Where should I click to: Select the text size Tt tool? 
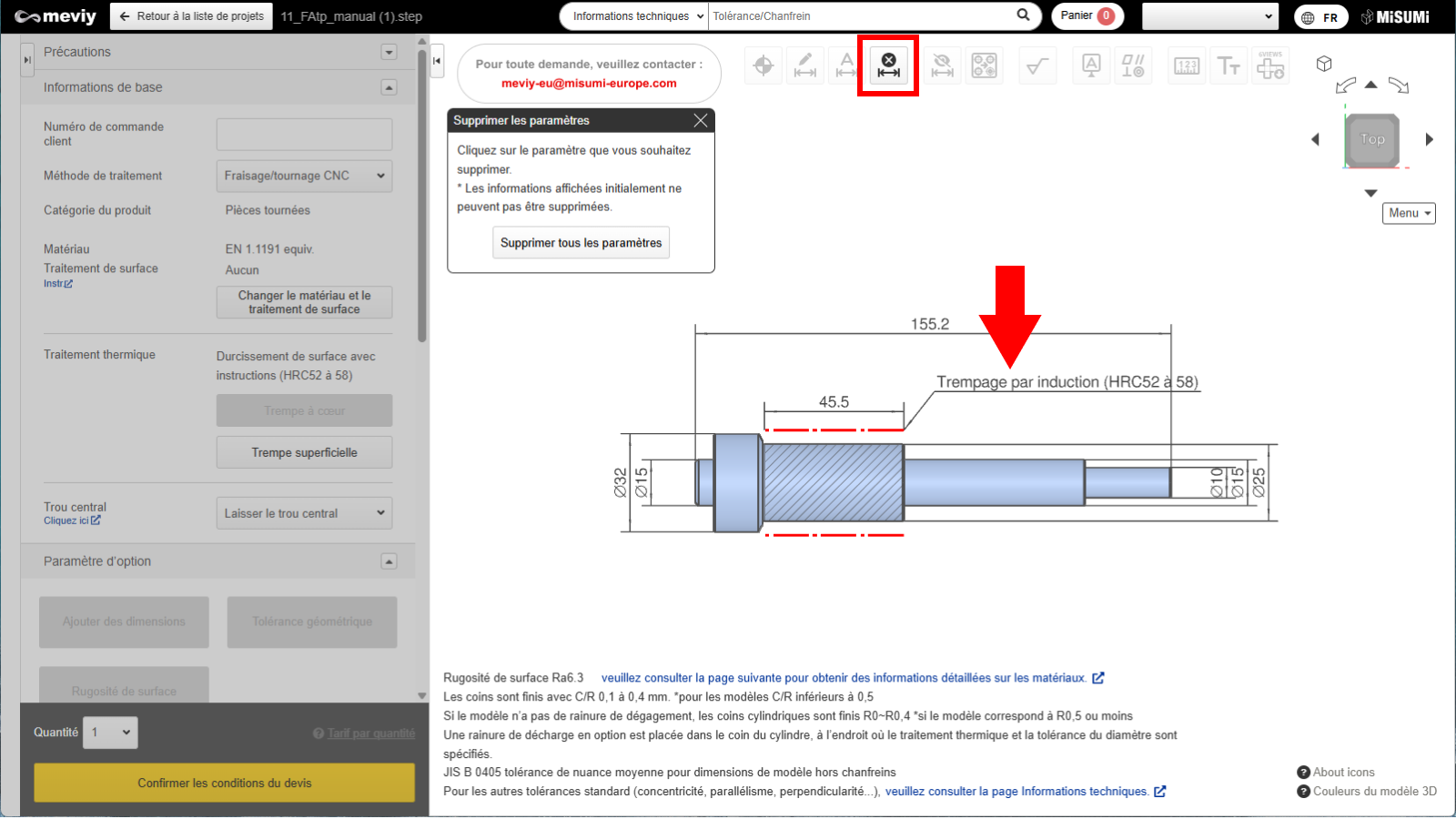1228,66
